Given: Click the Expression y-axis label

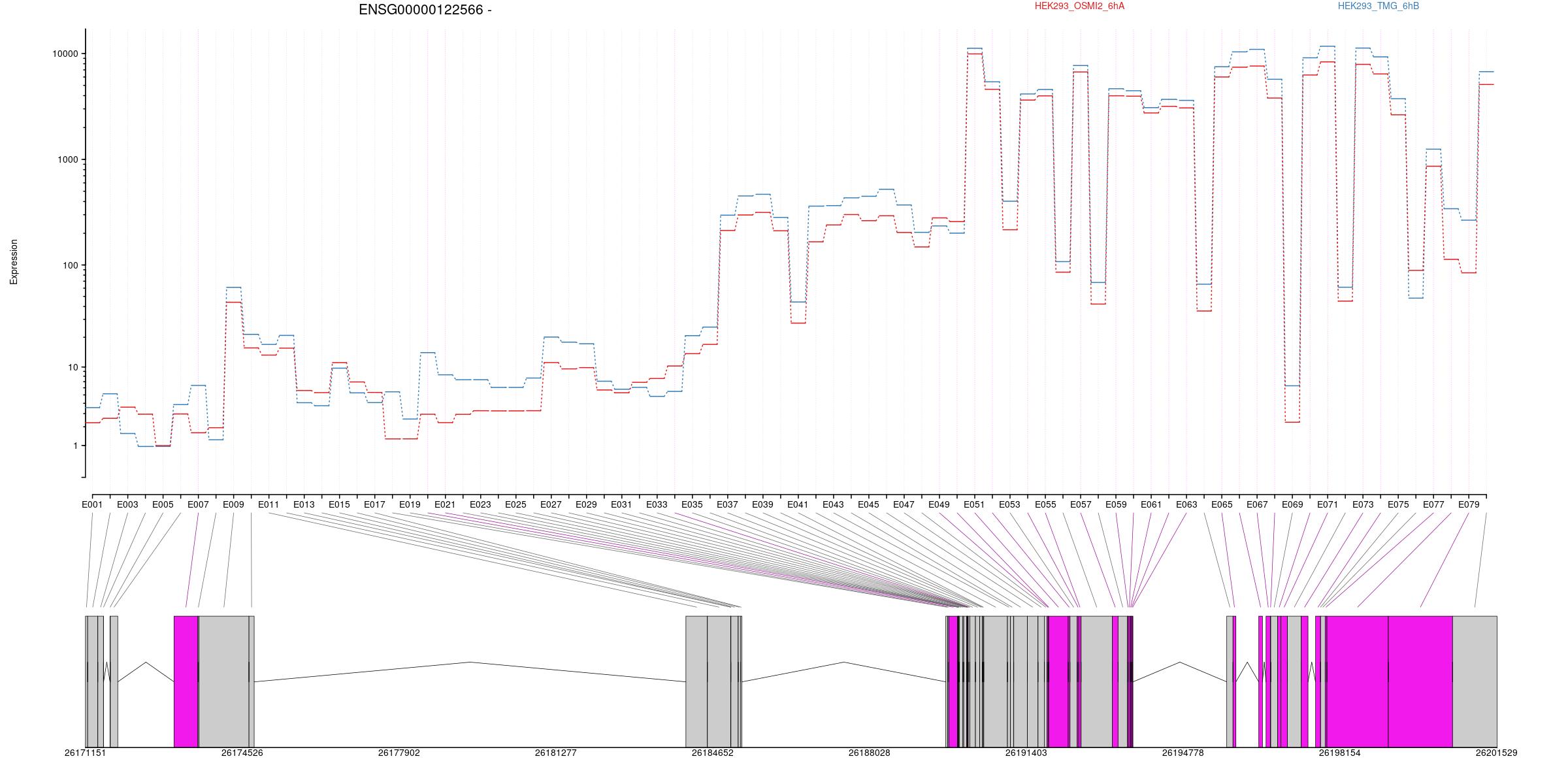Looking at the screenshot, I should (14, 262).
